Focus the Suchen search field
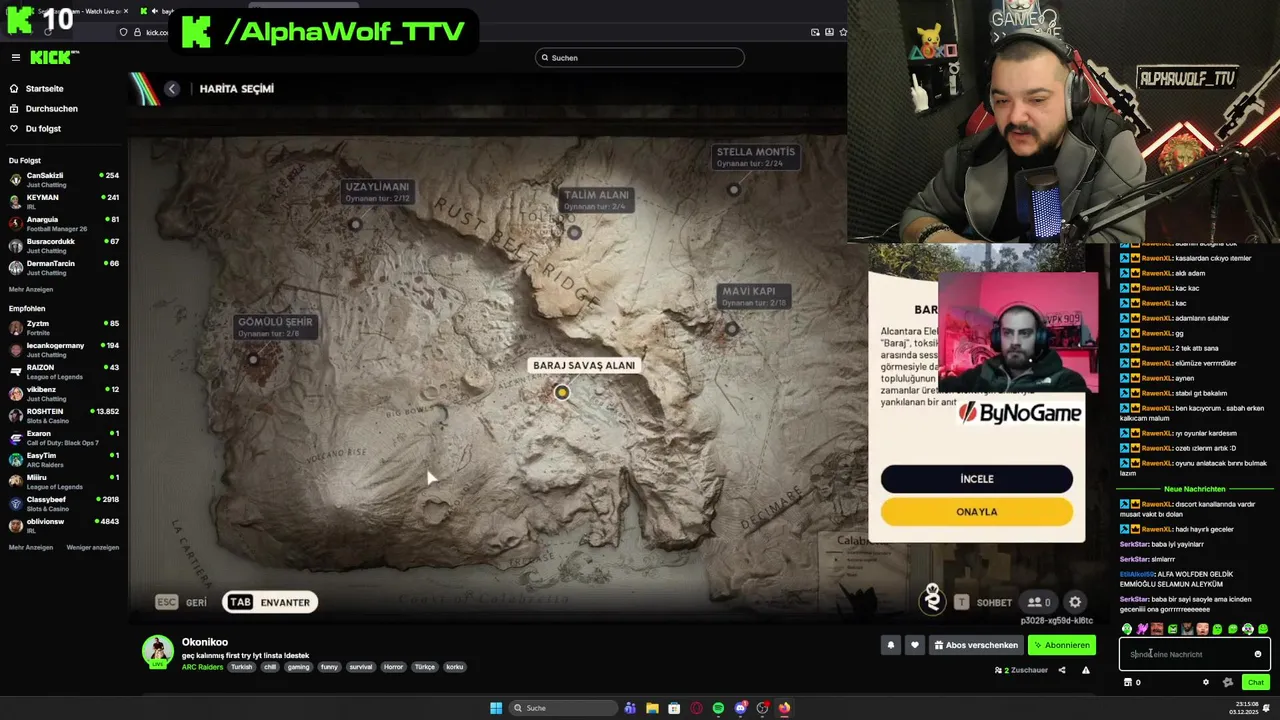The height and width of the screenshot is (720, 1280). pos(640,58)
